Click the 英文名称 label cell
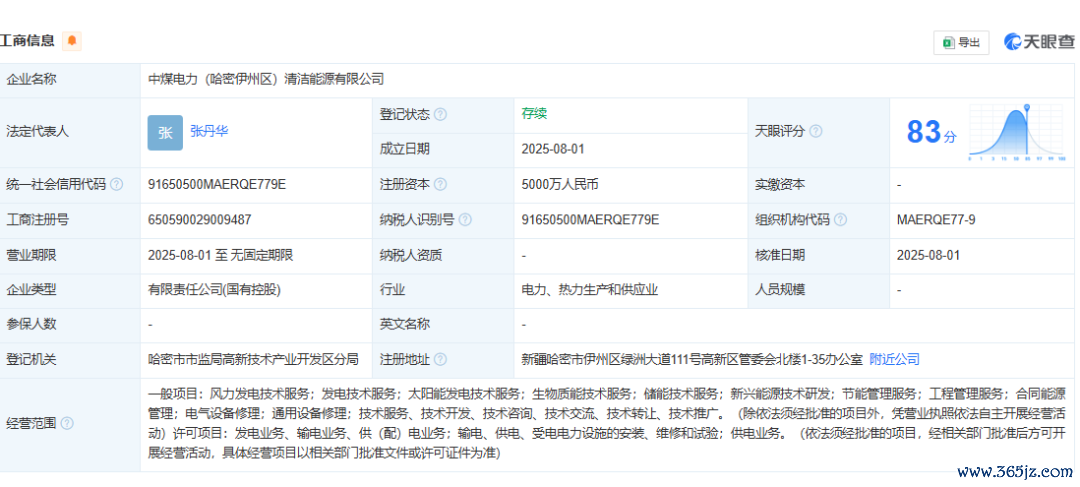 pos(443,325)
